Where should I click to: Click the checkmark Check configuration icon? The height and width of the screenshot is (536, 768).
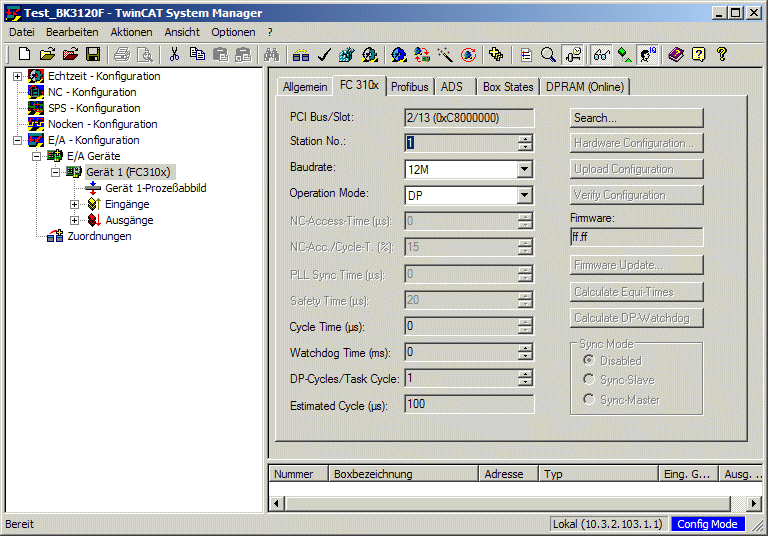coord(324,54)
